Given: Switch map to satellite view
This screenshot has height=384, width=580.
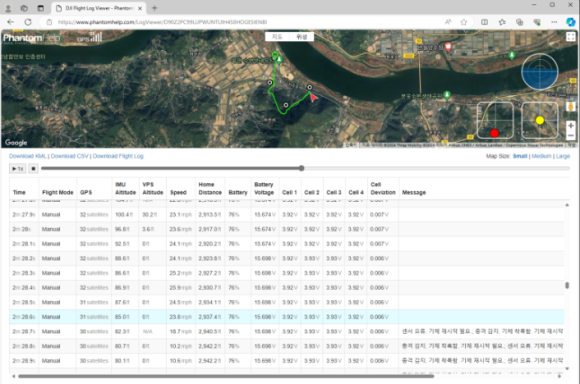Looking at the screenshot, I should tap(301, 37).
